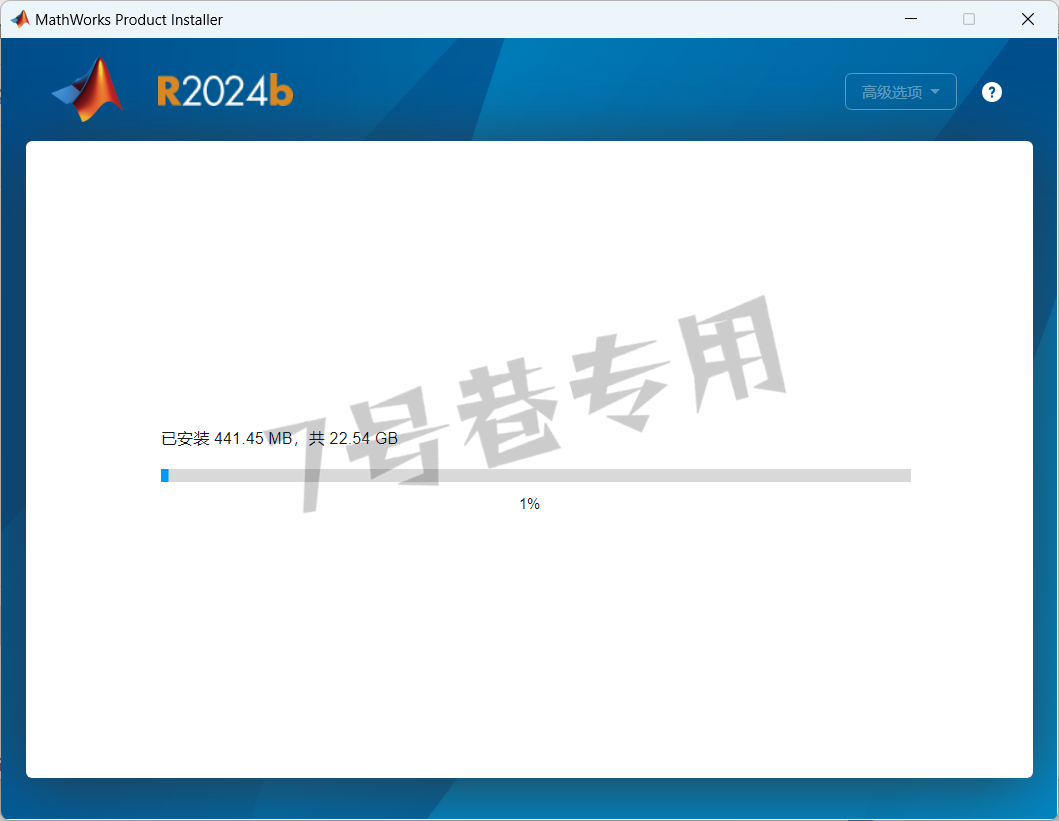Close the MathWorks Product Installer window
This screenshot has height=821, width=1059.
click(1028, 19)
